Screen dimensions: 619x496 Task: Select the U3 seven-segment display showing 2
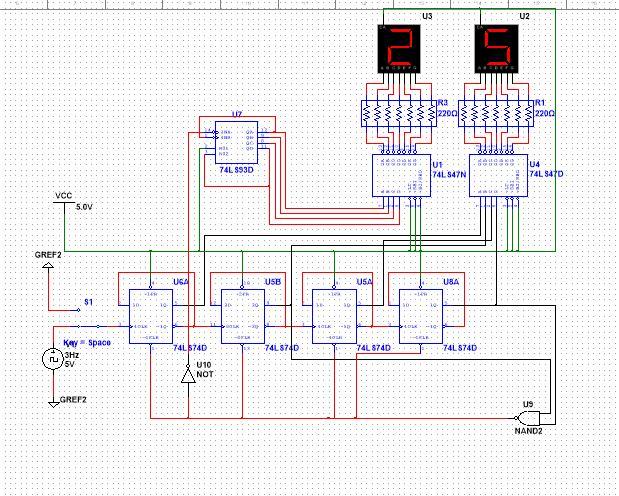399,49
